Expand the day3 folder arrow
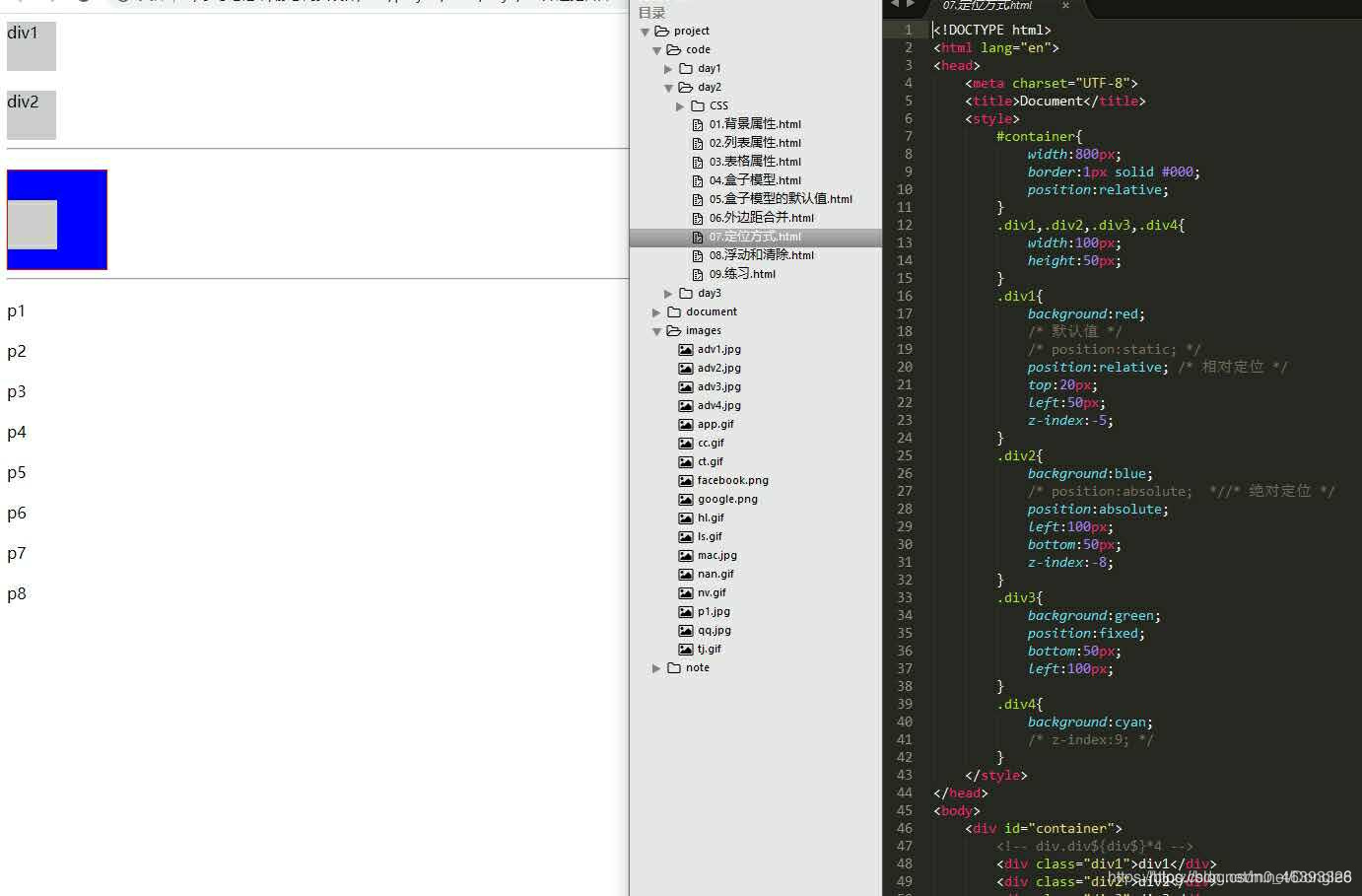Image resolution: width=1362 pixels, height=896 pixels. [668, 294]
